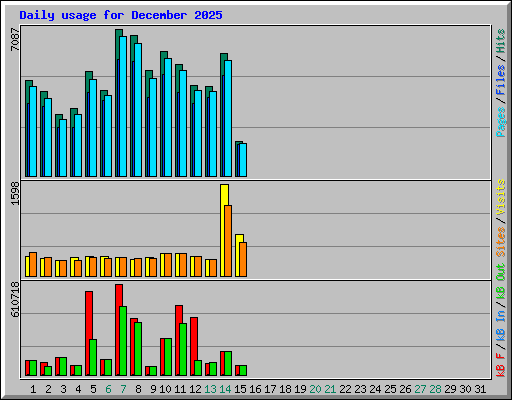
Task: Click day 9 on the x-axis
Action: pos(153,389)
